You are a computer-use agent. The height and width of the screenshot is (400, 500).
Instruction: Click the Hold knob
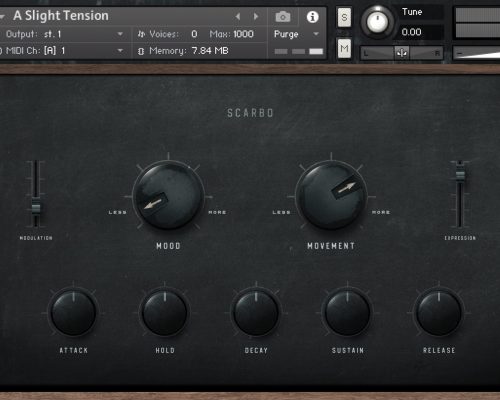[x=165, y=313]
